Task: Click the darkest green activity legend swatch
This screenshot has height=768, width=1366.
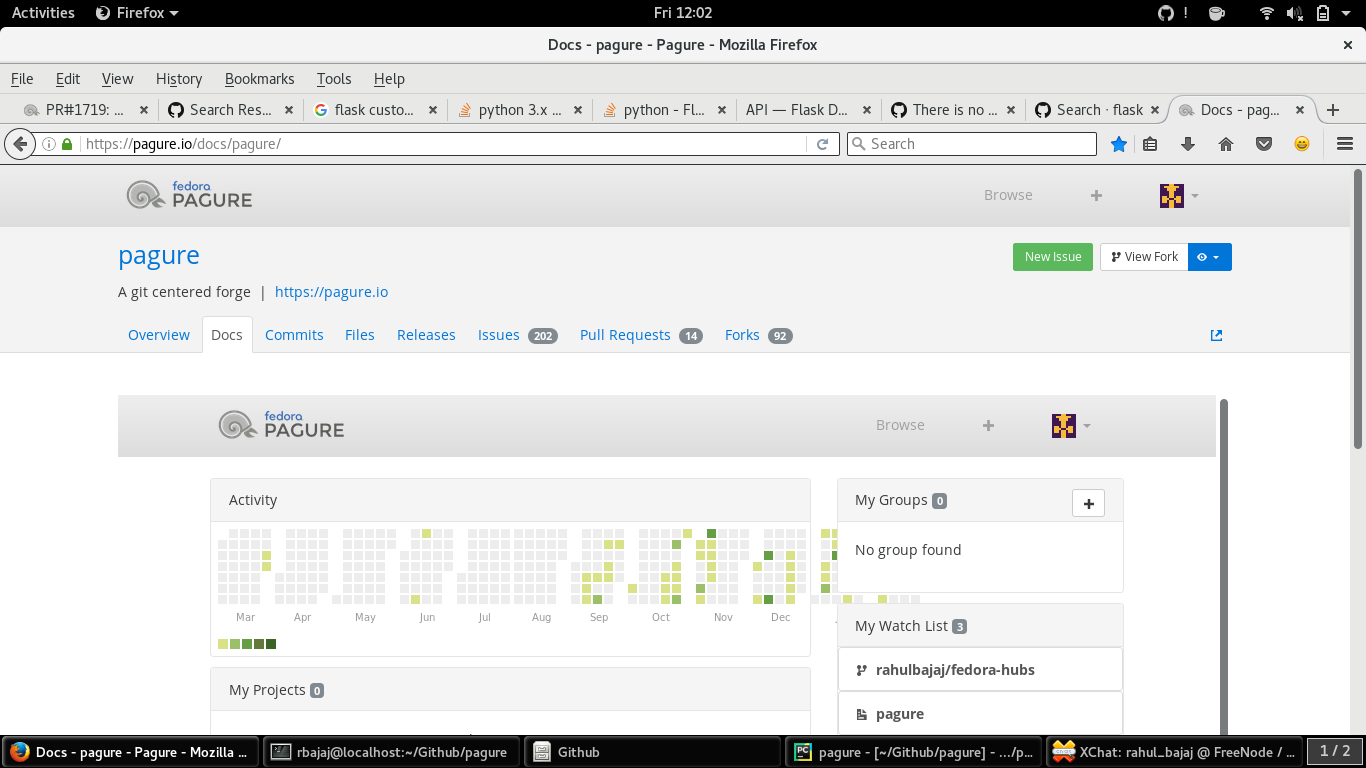Action: point(271,644)
